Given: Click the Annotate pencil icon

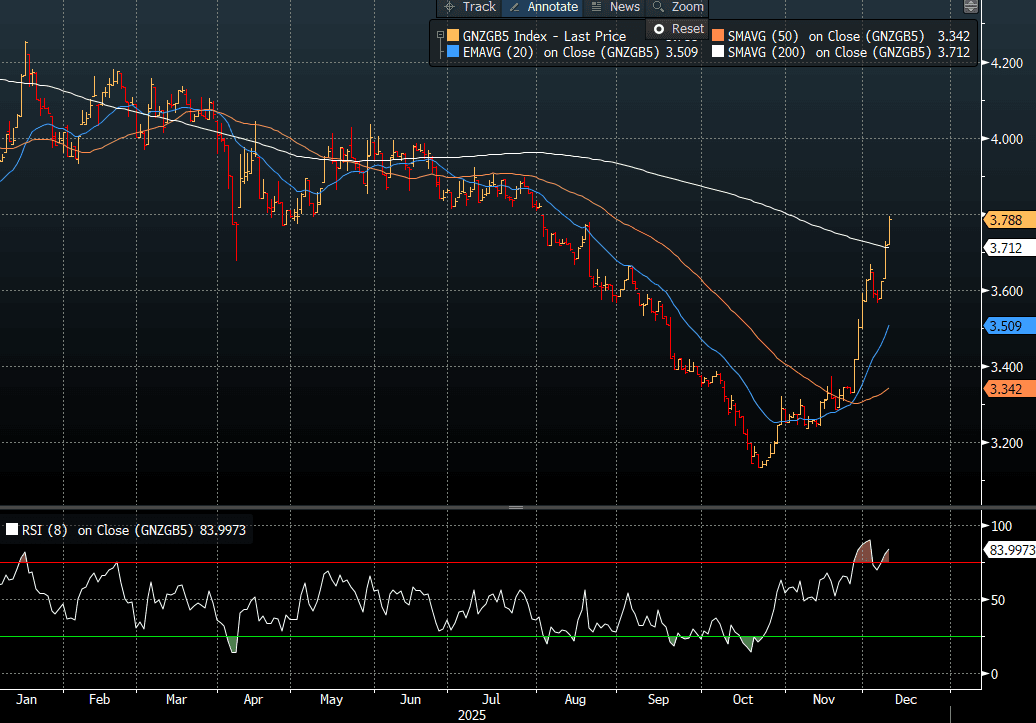Looking at the screenshot, I should pyautogui.click(x=514, y=7).
